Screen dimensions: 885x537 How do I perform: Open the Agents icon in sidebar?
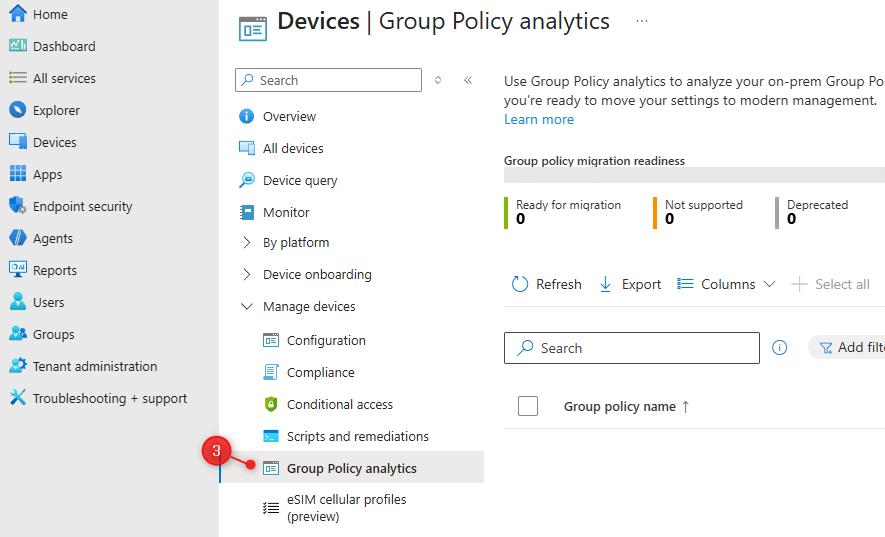tap(17, 238)
